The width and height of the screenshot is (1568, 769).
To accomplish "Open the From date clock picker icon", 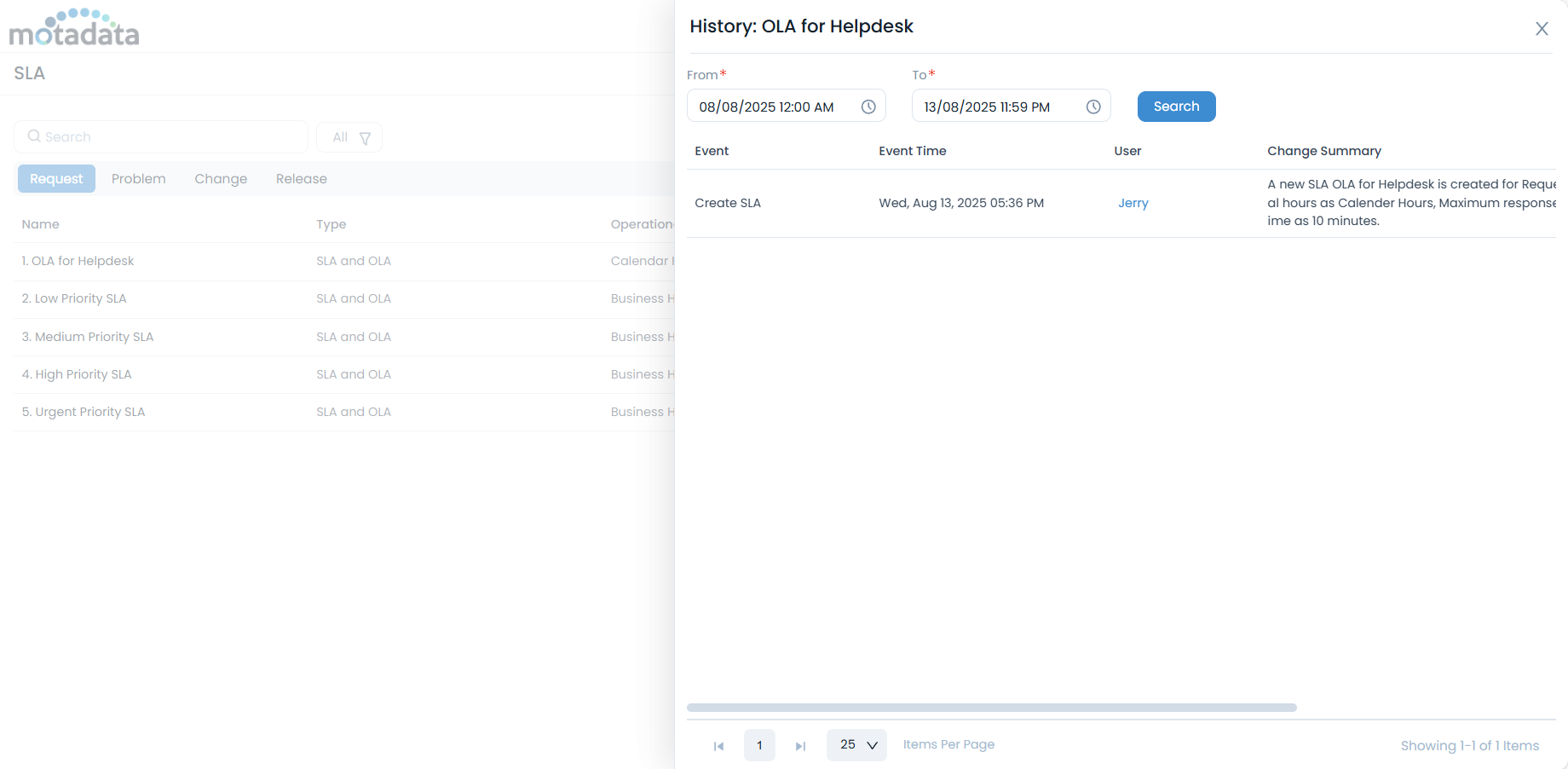I will click(x=868, y=107).
